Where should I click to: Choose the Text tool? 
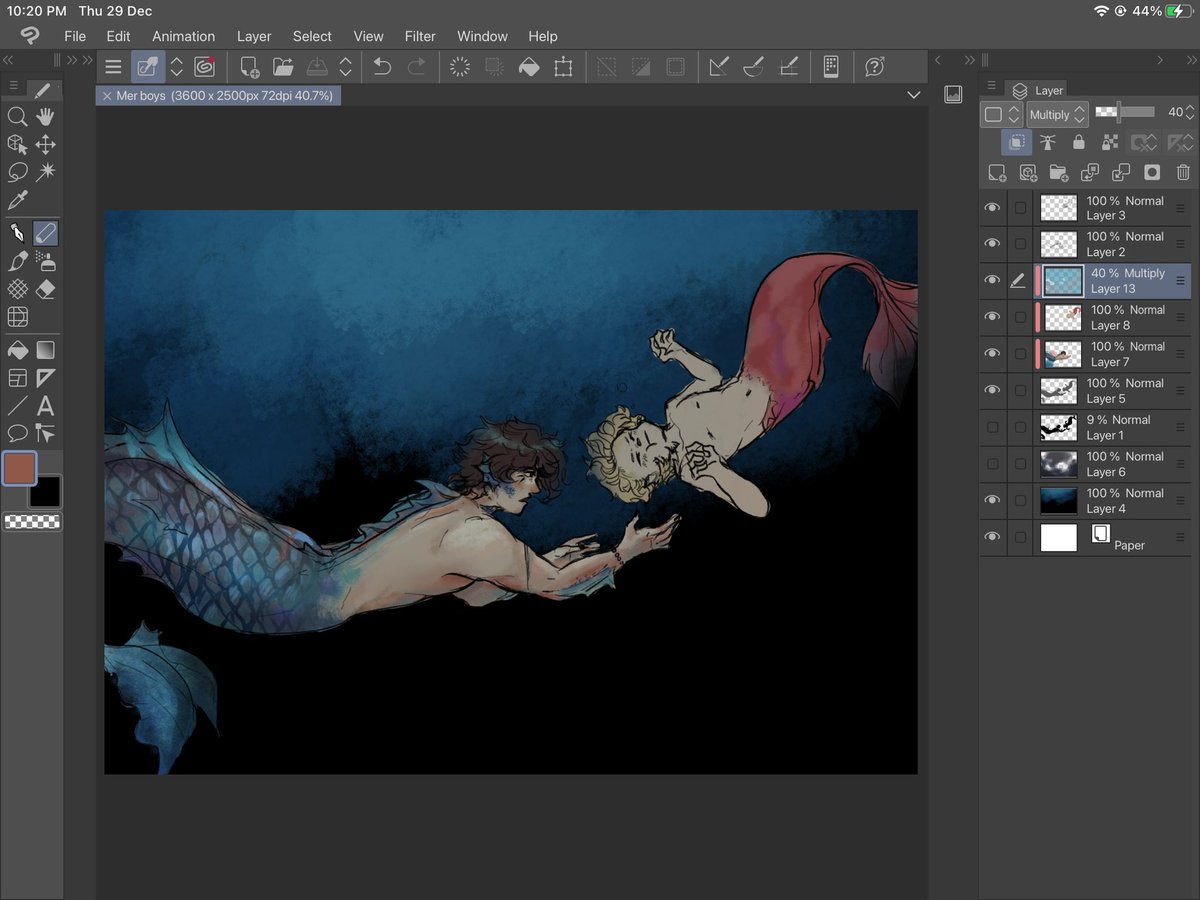click(45, 406)
